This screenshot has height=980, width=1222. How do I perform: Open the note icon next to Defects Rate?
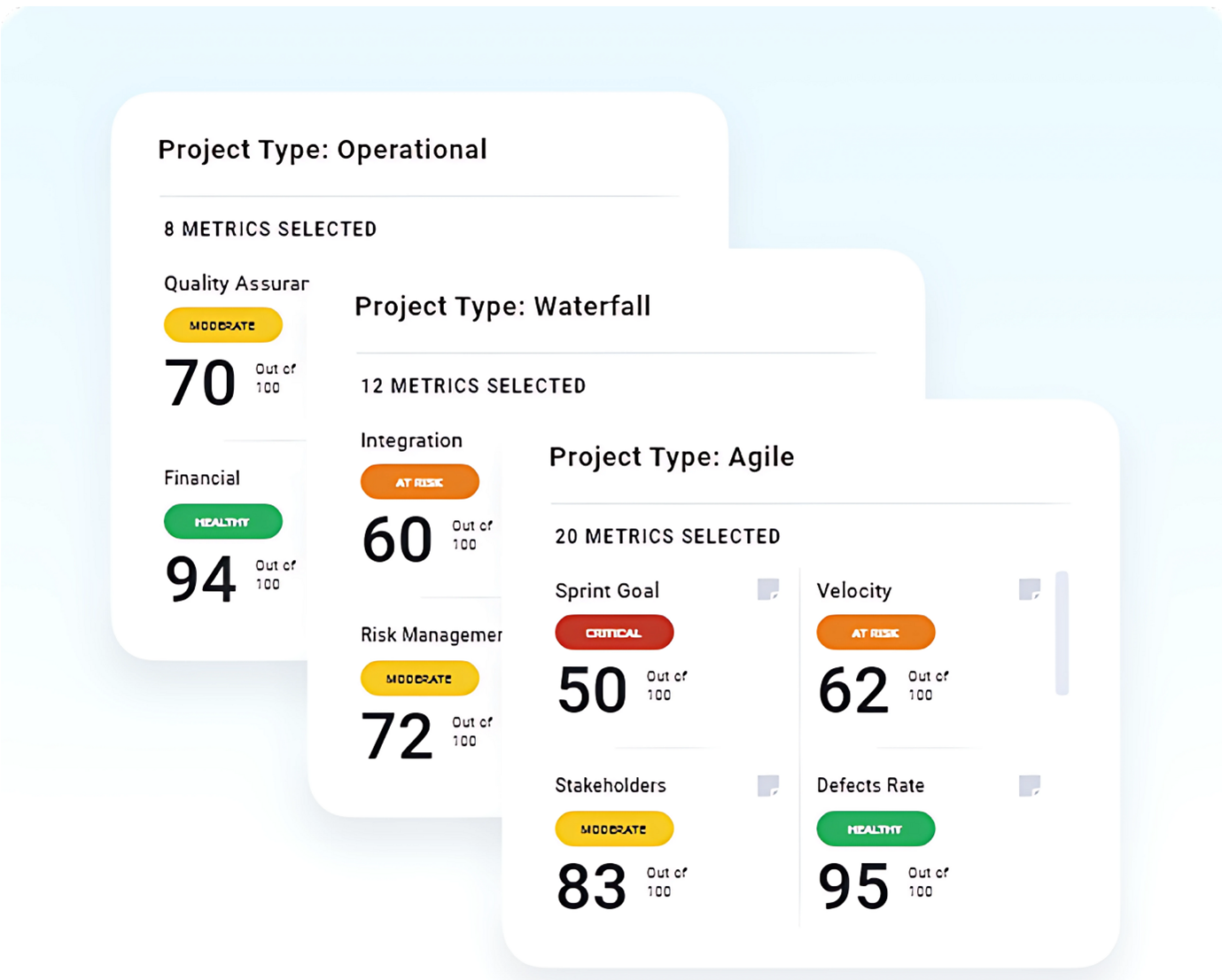pyautogui.click(x=1028, y=784)
